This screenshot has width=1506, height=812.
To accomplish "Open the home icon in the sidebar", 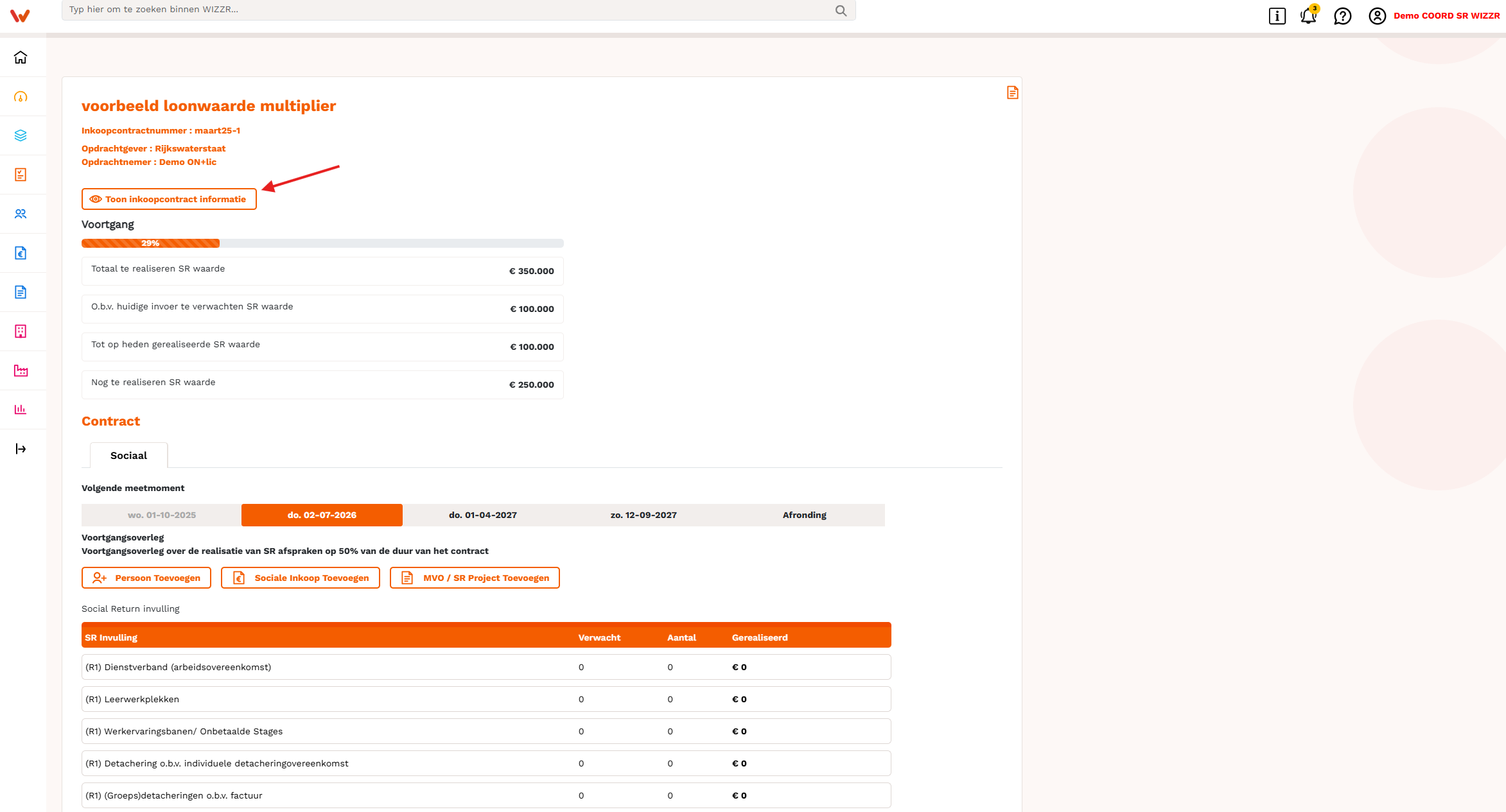I will tap(21, 58).
